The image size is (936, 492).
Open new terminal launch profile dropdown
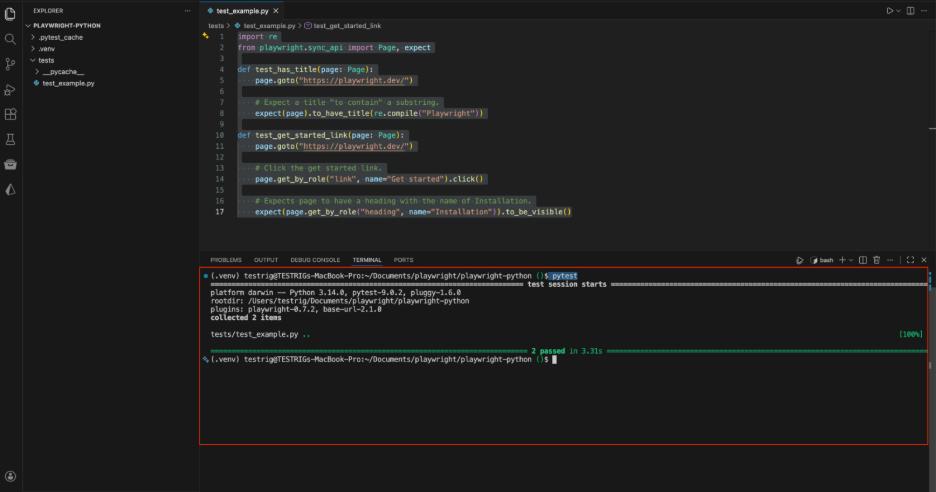coord(851,260)
